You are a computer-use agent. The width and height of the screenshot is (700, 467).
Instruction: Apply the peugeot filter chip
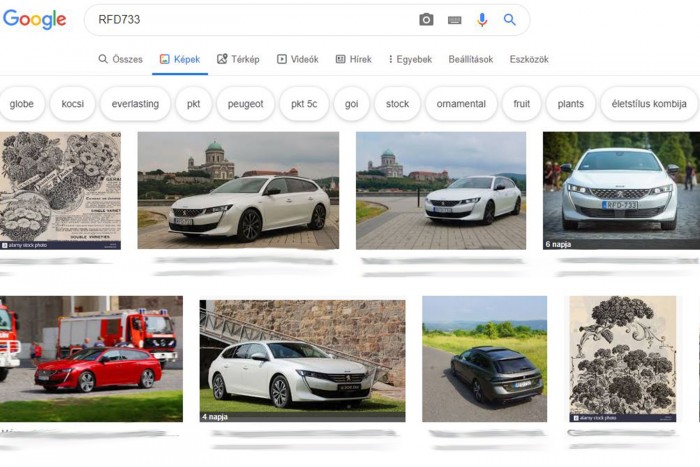point(246,104)
